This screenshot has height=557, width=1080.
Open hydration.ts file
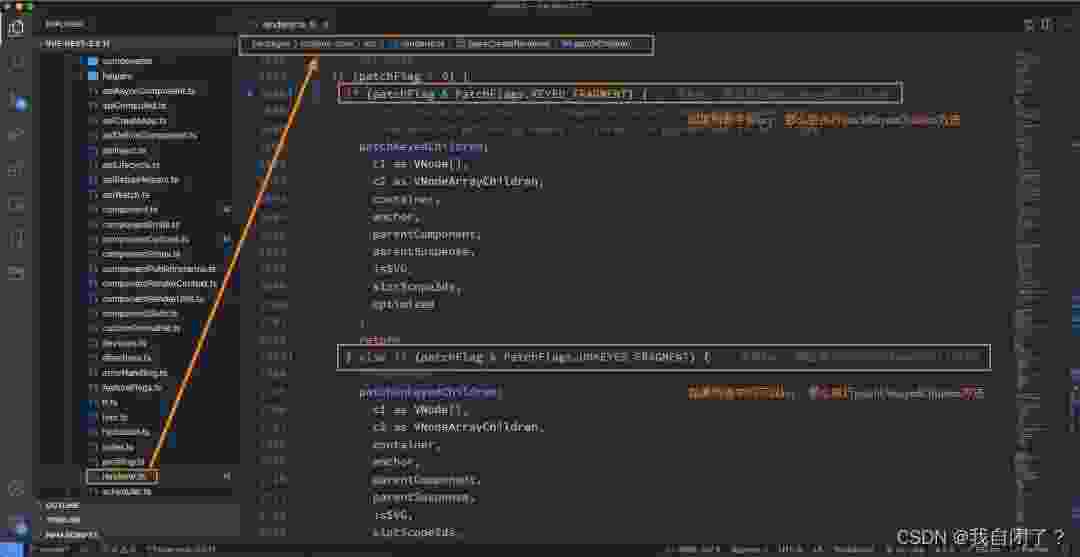click(x=125, y=432)
